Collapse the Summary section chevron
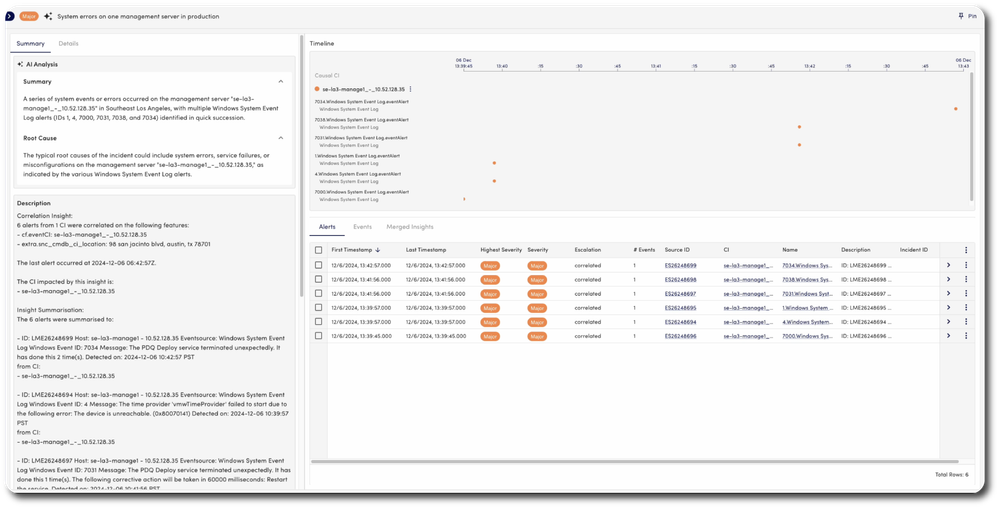This screenshot has width=999, height=508. 280,82
